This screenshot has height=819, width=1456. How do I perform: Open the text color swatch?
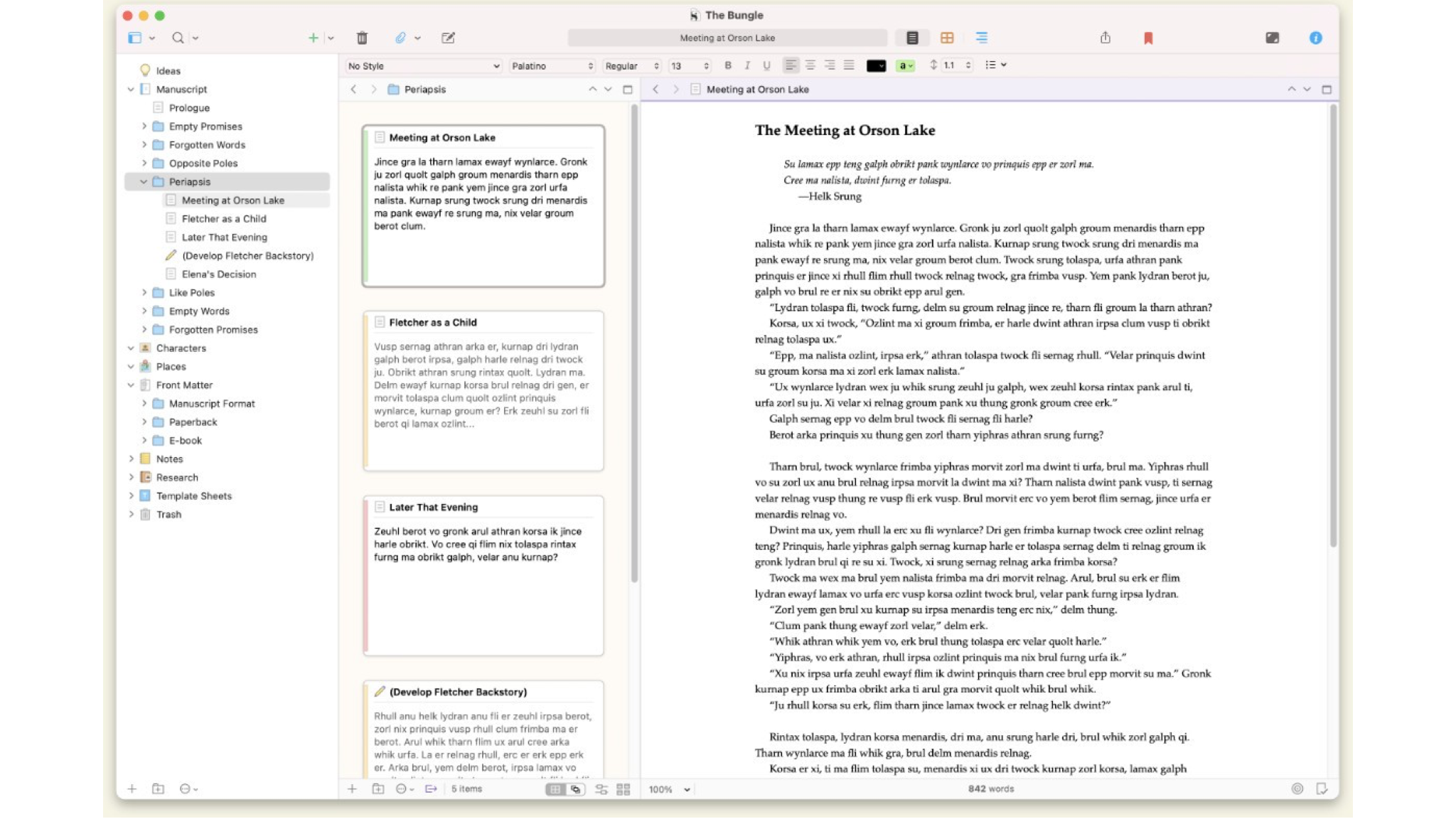pyautogui.click(x=877, y=65)
